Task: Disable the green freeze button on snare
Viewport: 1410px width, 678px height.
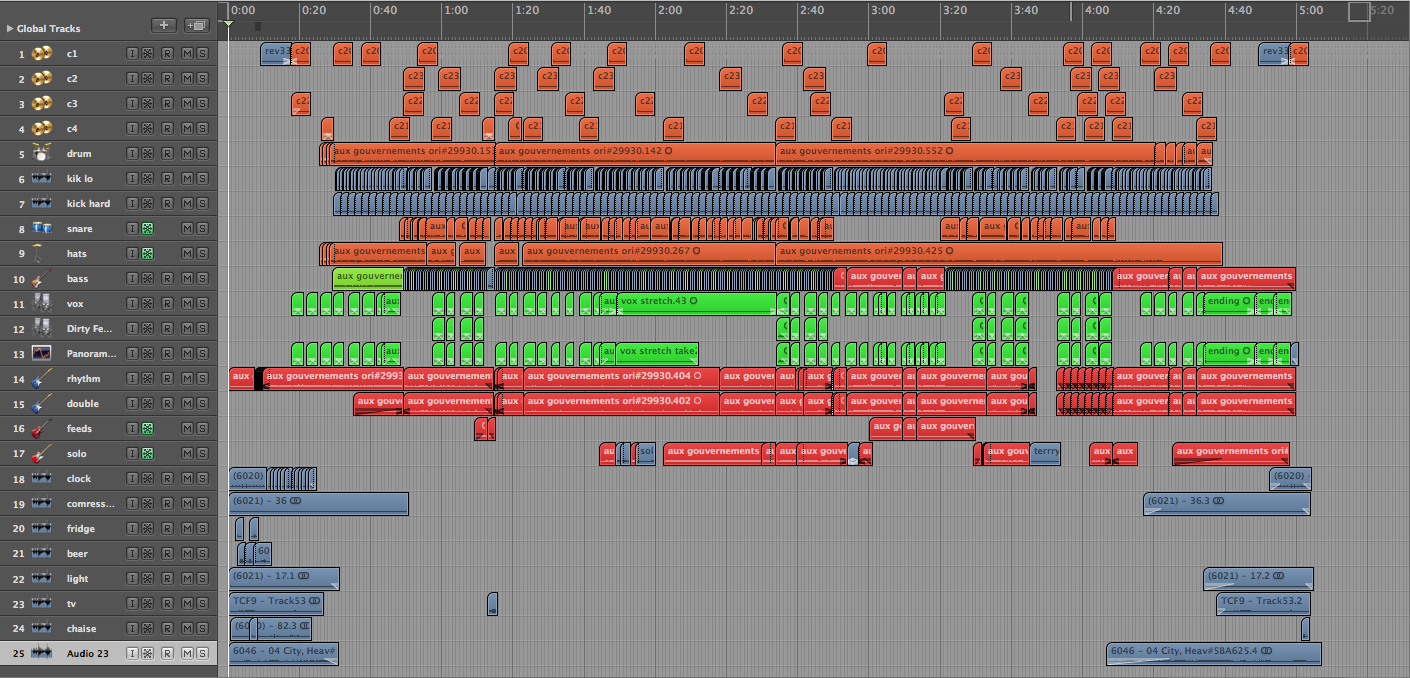Action: click(147, 228)
